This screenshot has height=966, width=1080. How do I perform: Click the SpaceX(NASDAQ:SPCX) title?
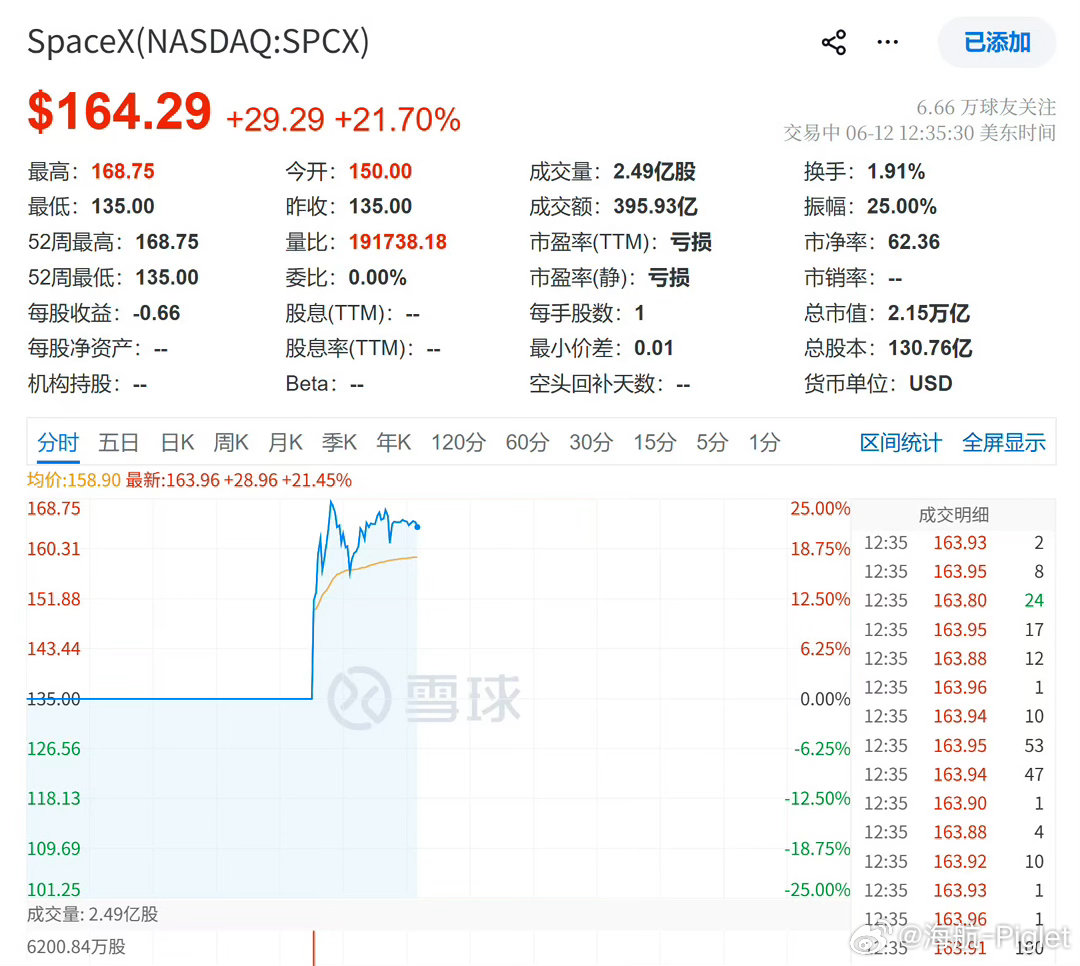click(x=198, y=41)
